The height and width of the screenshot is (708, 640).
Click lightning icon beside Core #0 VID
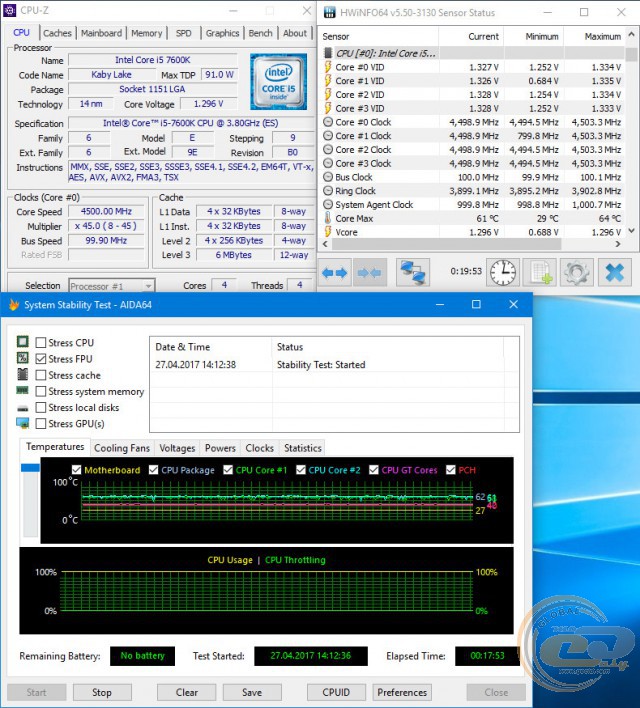pos(328,67)
